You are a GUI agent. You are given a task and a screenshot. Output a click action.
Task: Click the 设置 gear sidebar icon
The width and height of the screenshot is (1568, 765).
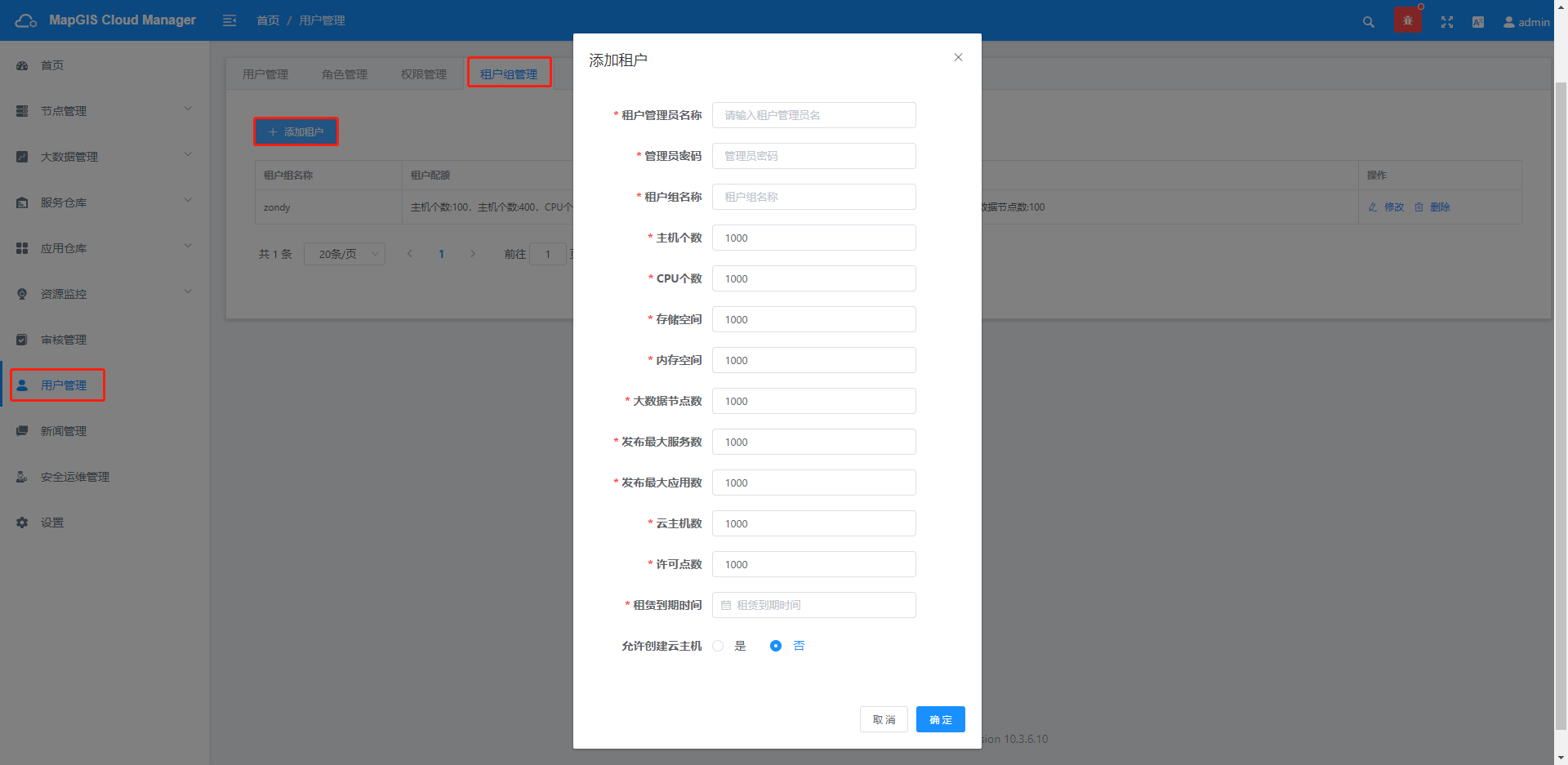click(x=22, y=523)
